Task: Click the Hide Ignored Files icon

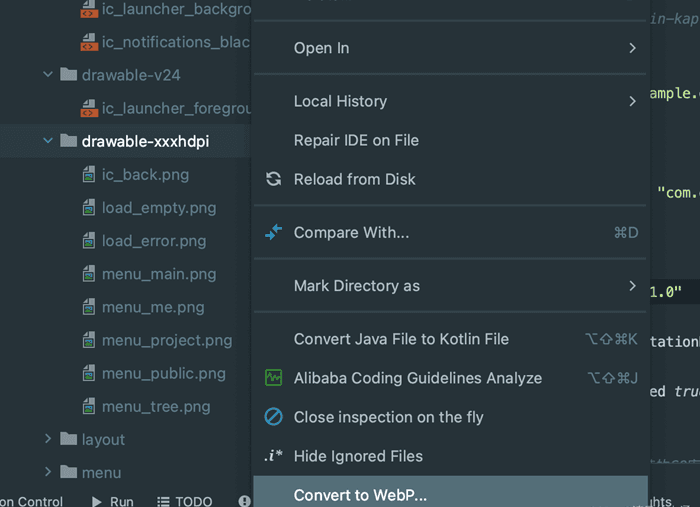Action: tap(273, 456)
